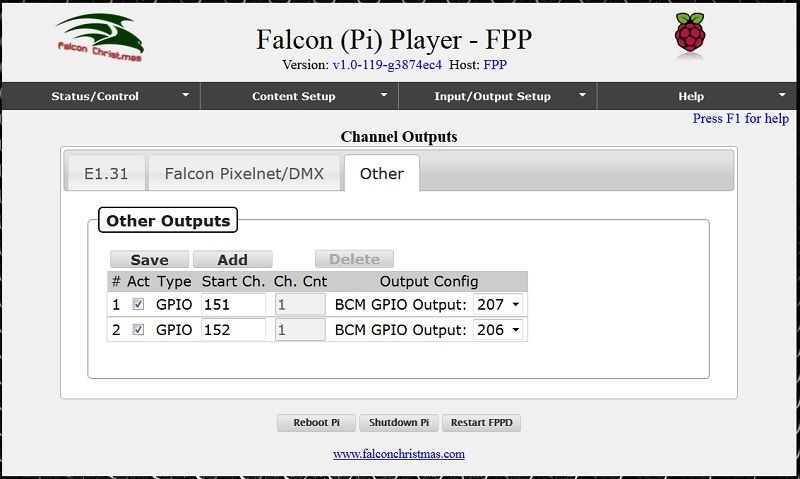Add a new output row
800x479 pixels.
[x=232, y=259]
